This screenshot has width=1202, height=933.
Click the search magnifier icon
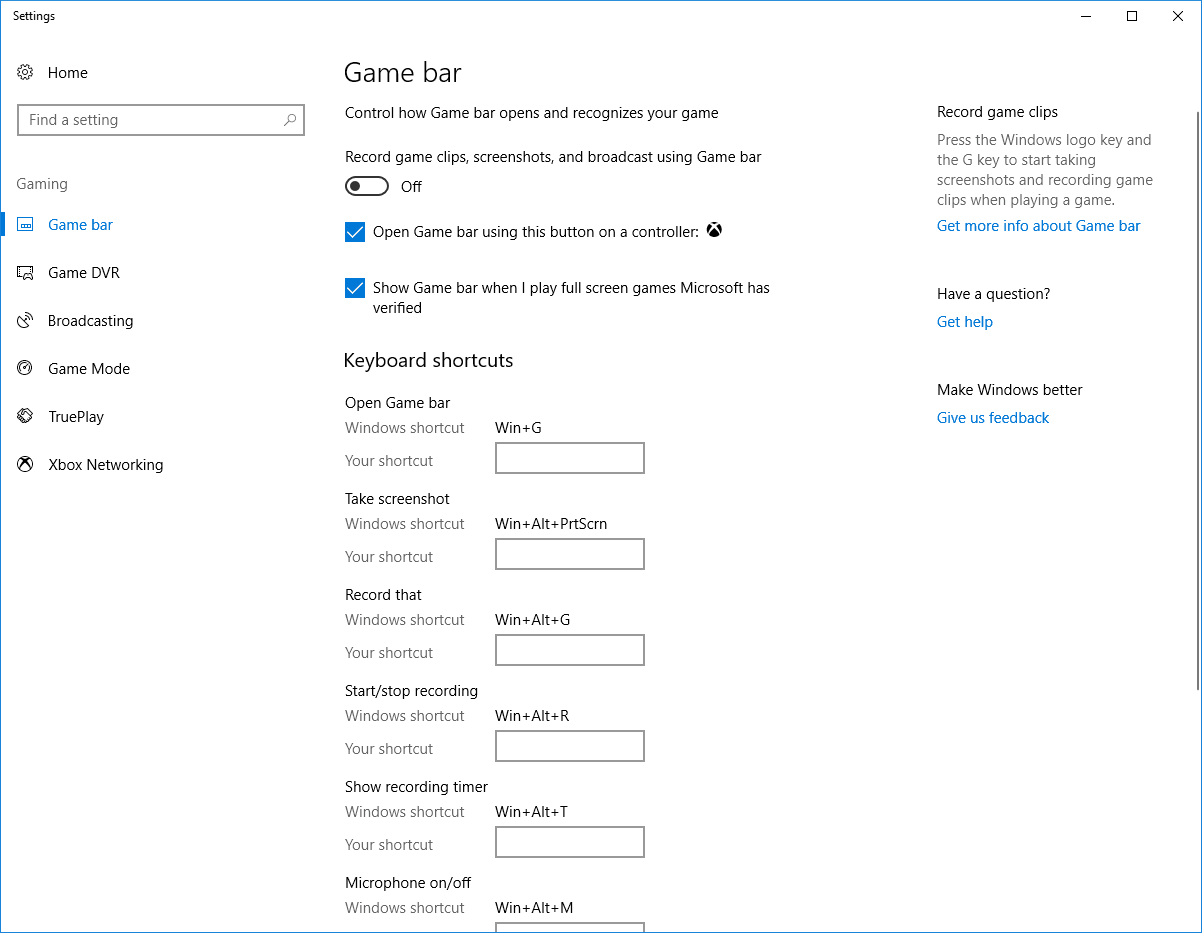pos(290,120)
